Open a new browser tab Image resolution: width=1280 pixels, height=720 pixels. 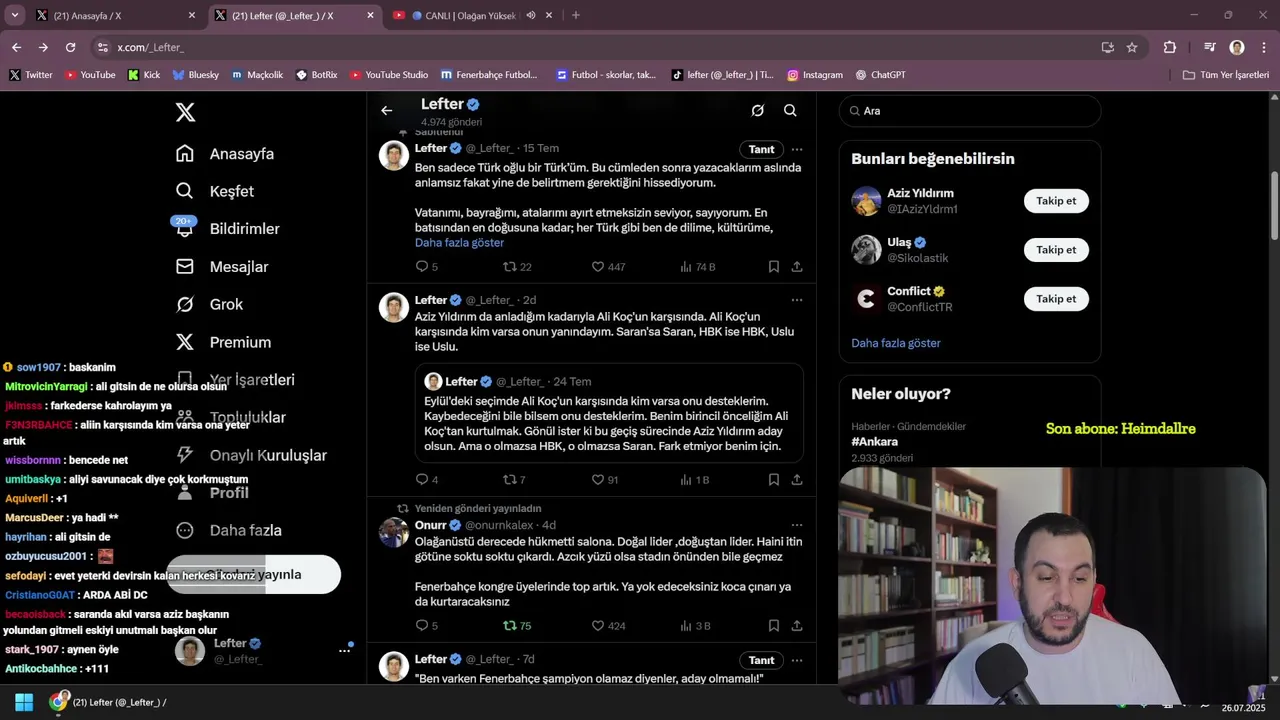[x=575, y=15]
